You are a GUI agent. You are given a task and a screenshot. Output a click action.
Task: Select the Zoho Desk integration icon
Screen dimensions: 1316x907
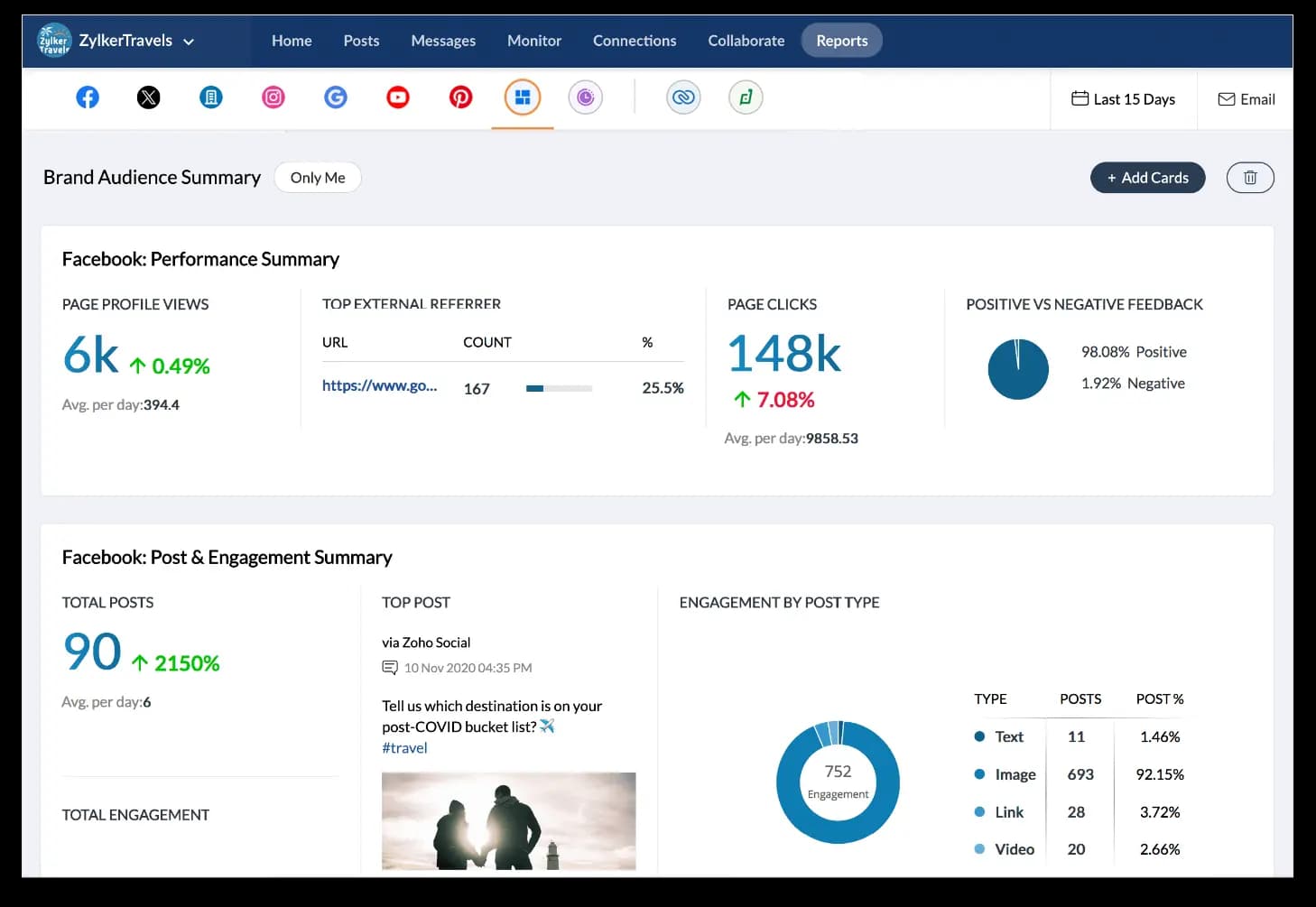(746, 97)
